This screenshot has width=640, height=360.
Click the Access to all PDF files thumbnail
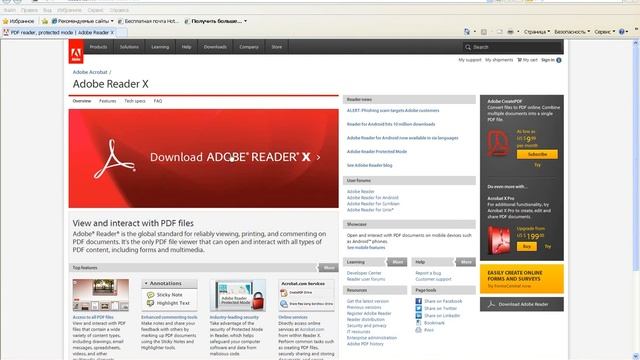[x=101, y=296]
